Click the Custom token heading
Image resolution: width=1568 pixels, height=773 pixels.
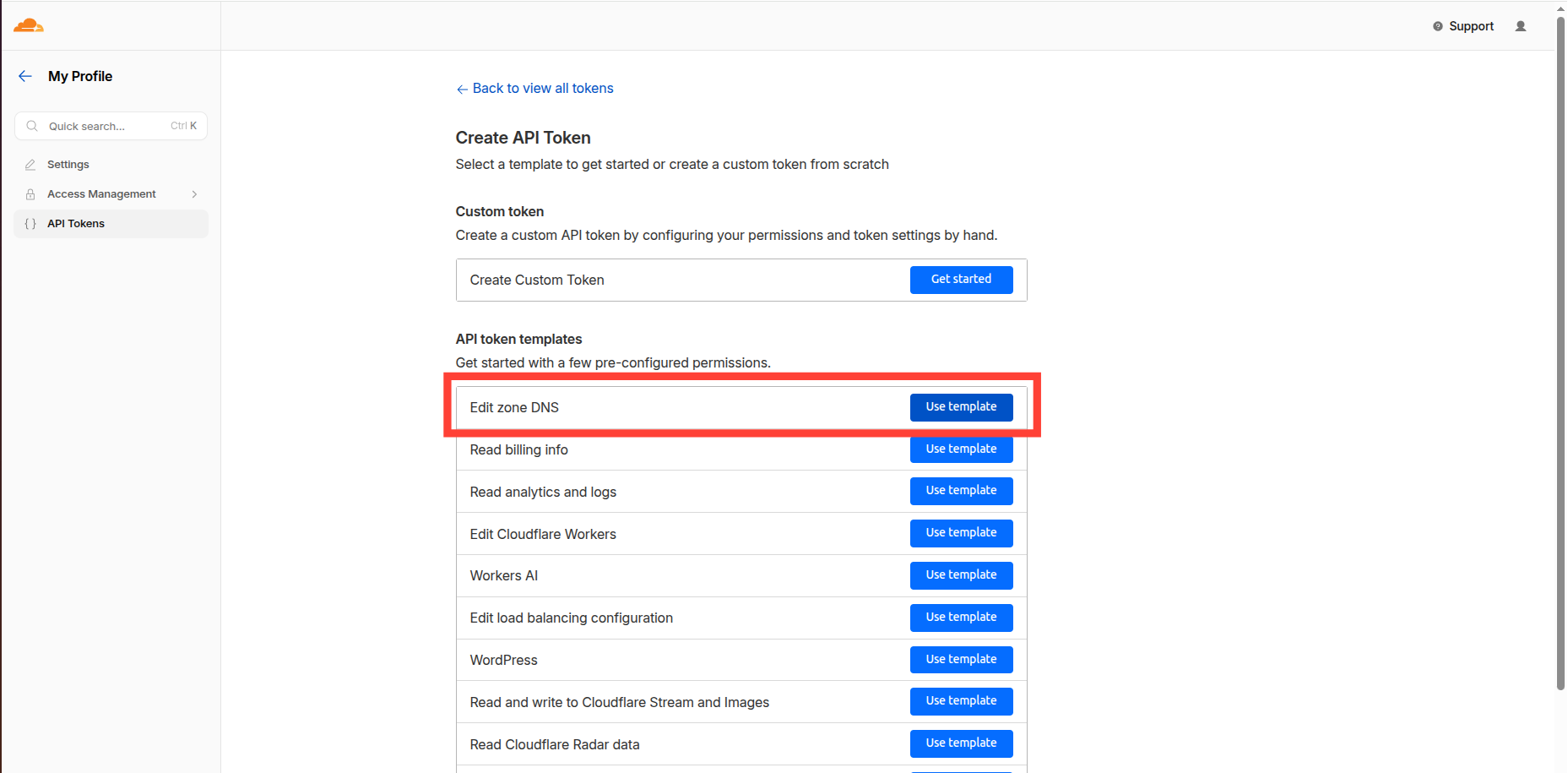click(500, 211)
